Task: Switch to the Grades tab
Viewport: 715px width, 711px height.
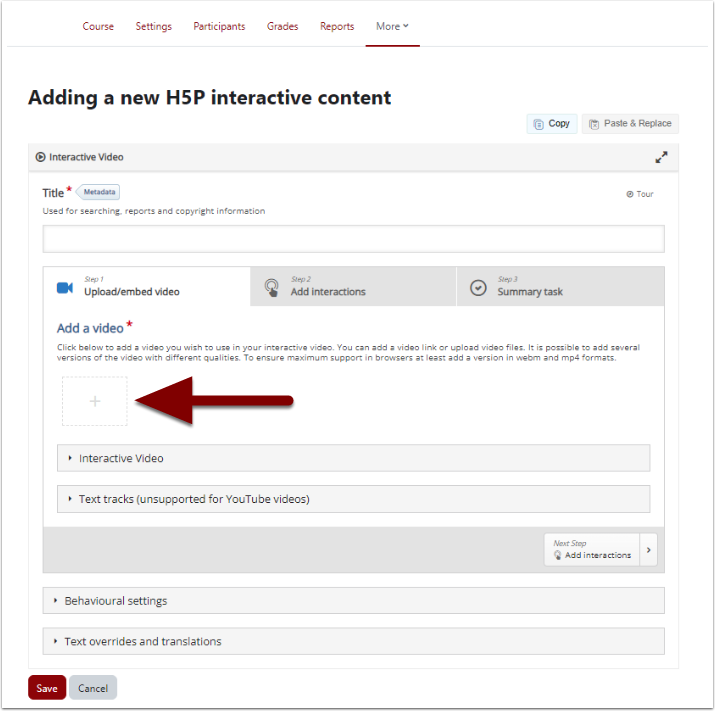Action: [x=282, y=26]
